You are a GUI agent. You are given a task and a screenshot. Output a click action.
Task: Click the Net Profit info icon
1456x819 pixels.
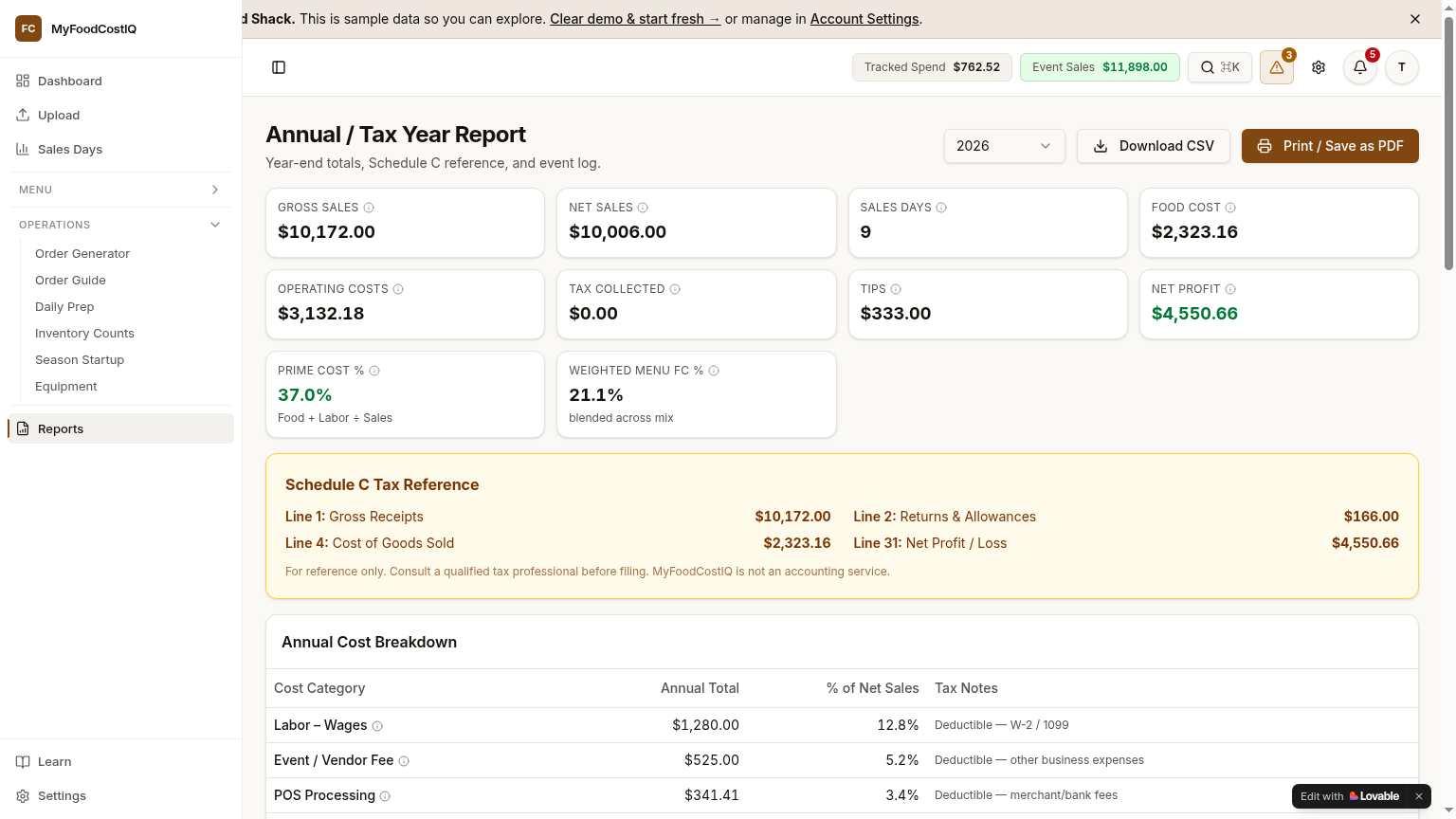click(x=1230, y=289)
